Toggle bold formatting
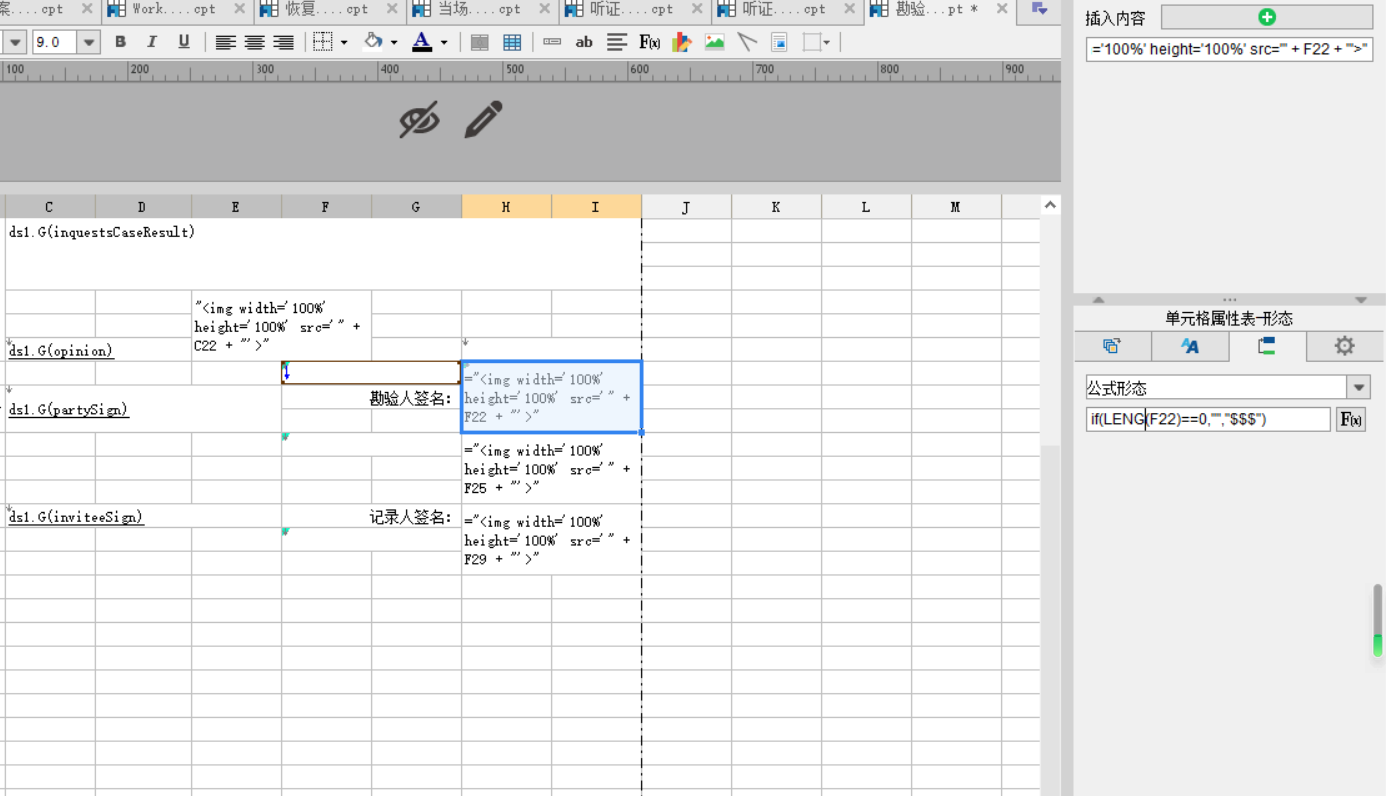 120,42
